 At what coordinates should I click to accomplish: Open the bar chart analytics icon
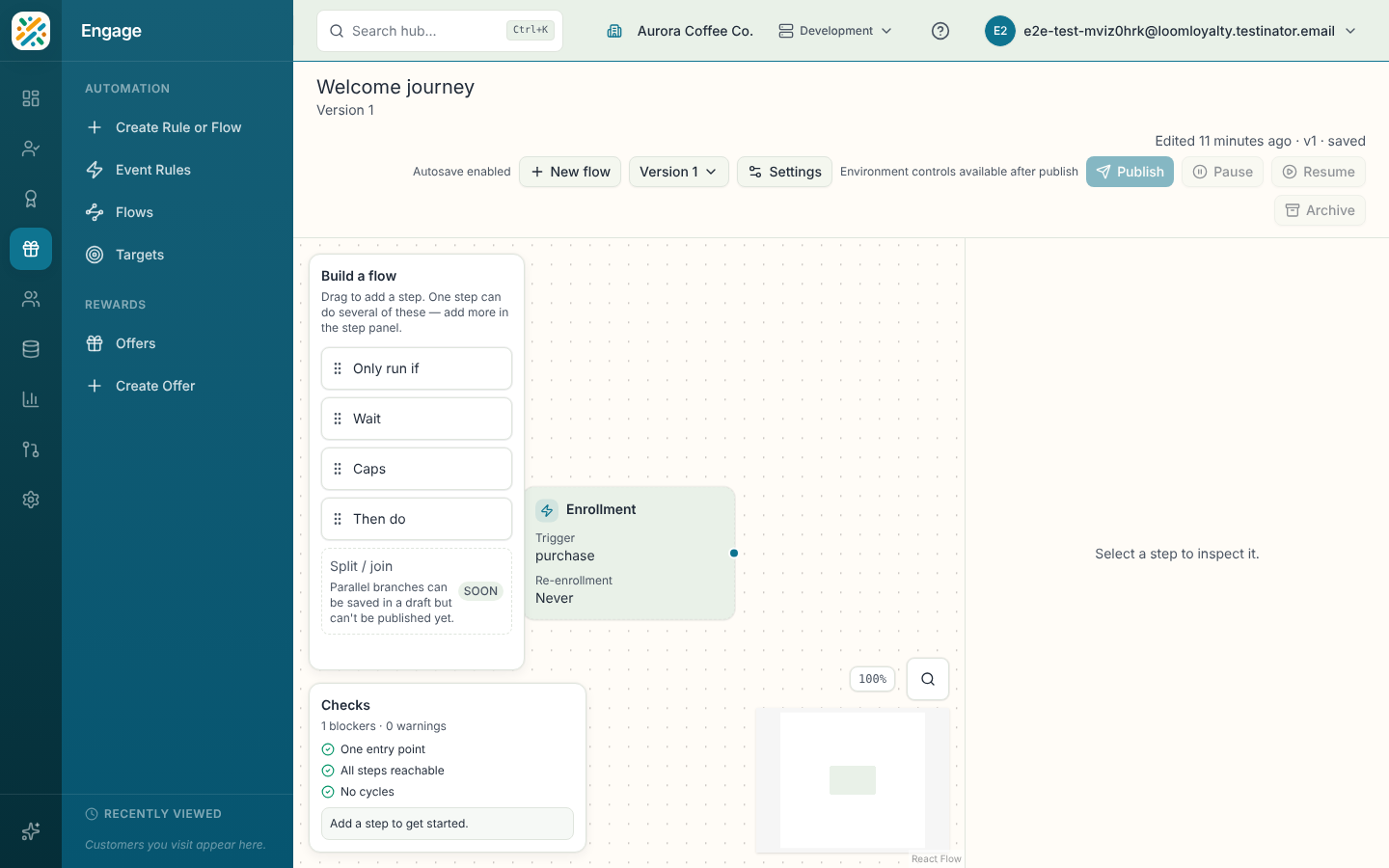pos(31,399)
